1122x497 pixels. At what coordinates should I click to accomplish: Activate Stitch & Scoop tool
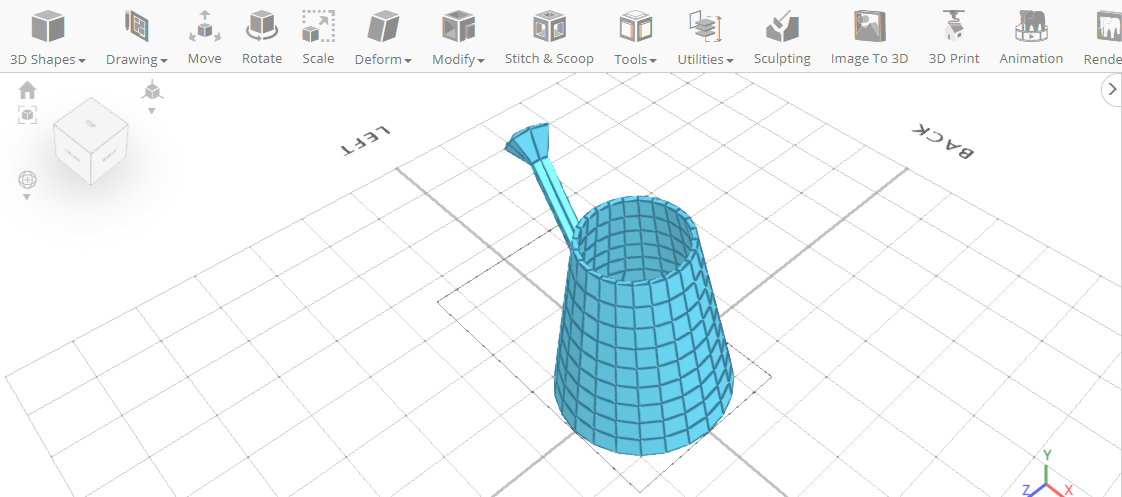point(550,38)
